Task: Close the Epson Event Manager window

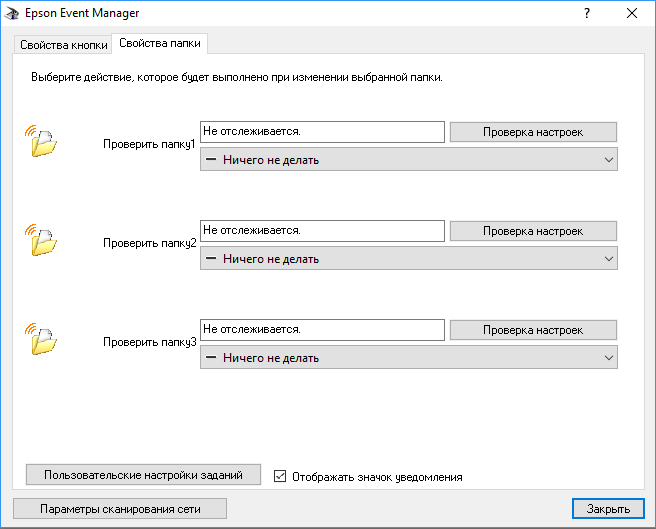Action: [632, 13]
